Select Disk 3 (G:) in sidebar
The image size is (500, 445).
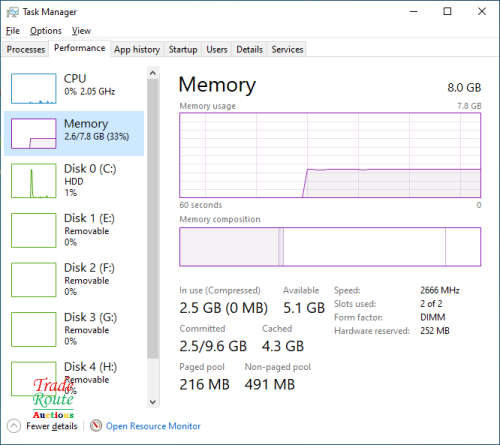click(74, 329)
